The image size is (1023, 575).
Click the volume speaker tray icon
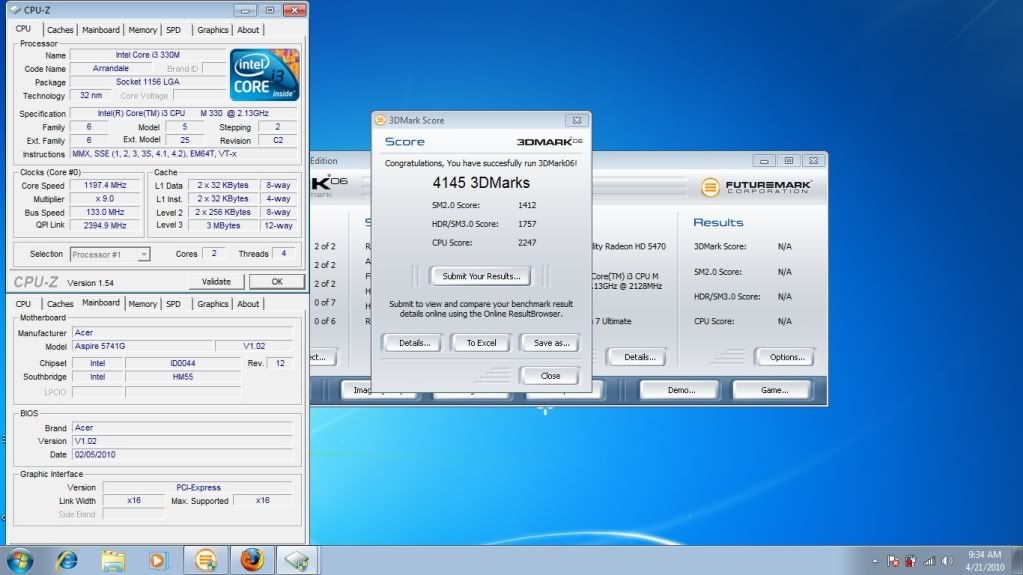coord(947,561)
